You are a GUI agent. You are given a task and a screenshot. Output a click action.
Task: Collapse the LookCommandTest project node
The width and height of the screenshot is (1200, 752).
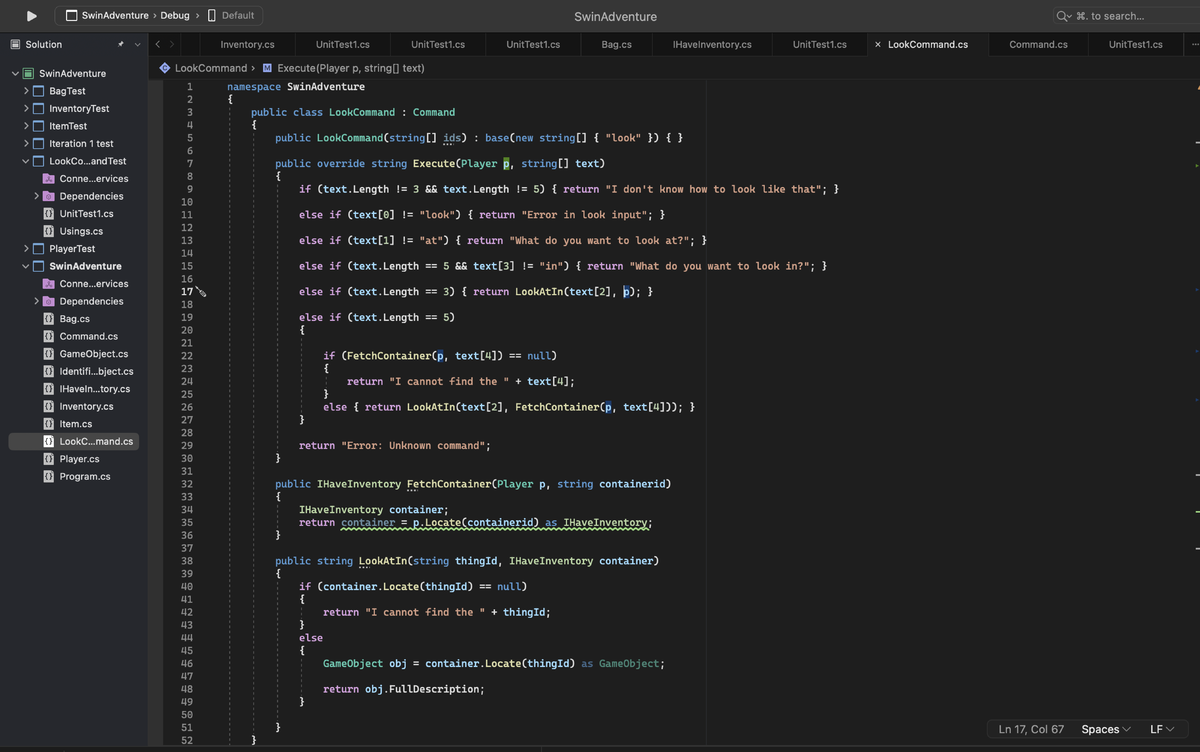tap(26, 161)
